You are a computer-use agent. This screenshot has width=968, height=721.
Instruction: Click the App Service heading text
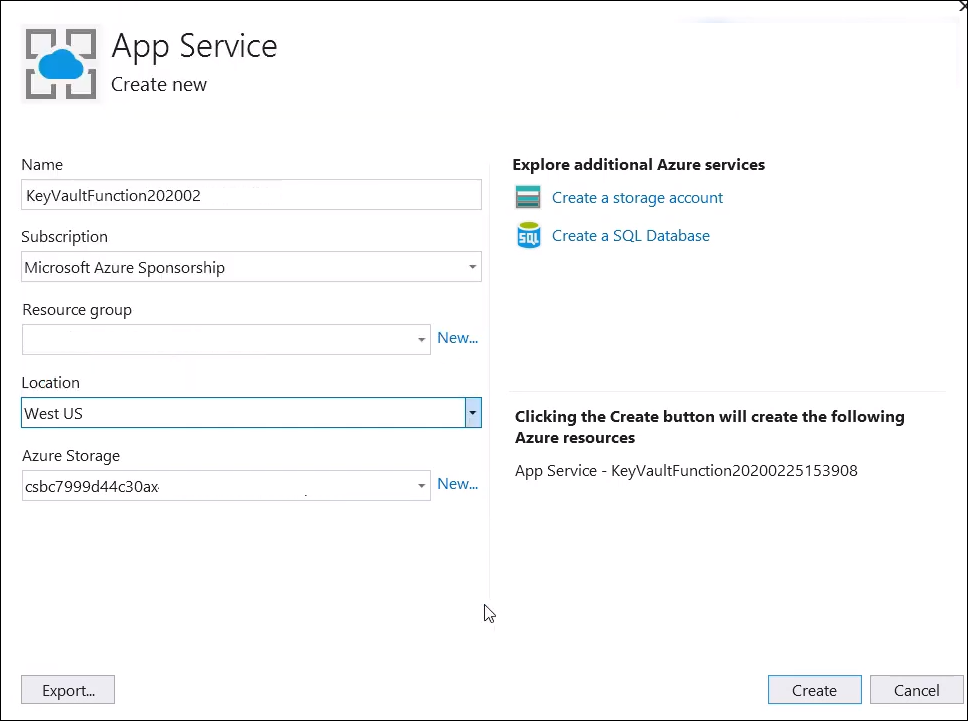[x=194, y=46]
